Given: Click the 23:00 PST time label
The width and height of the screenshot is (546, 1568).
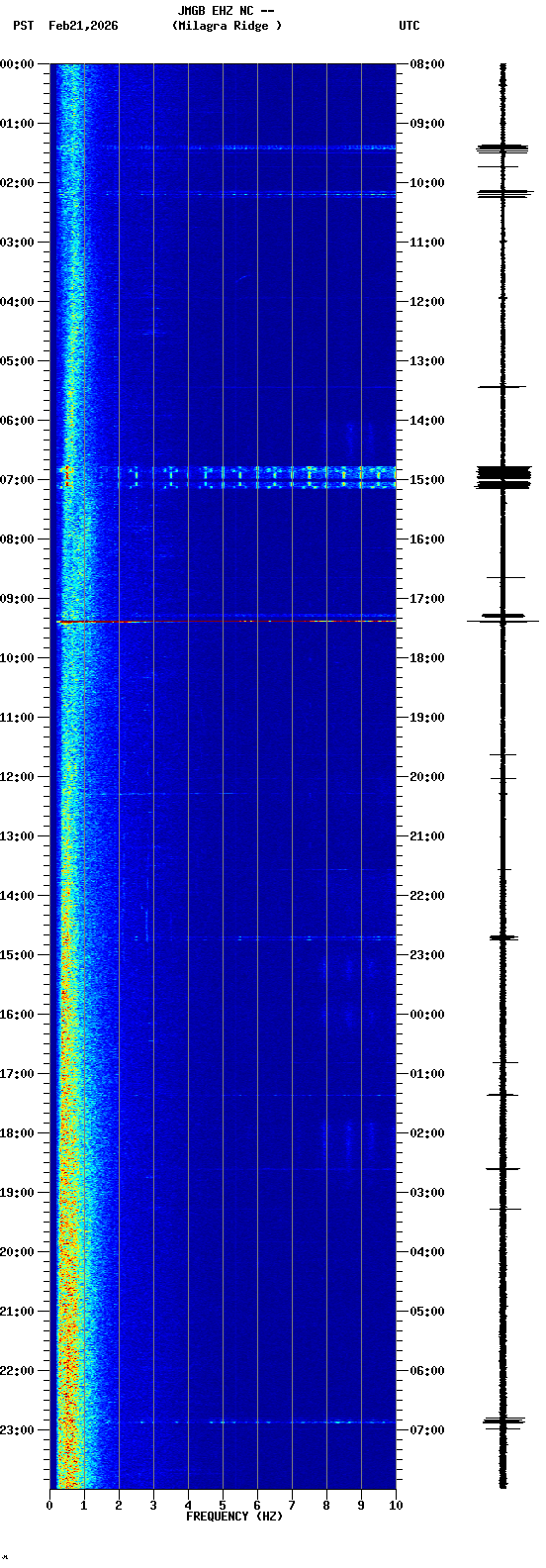Looking at the screenshot, I should [18, 1430].
